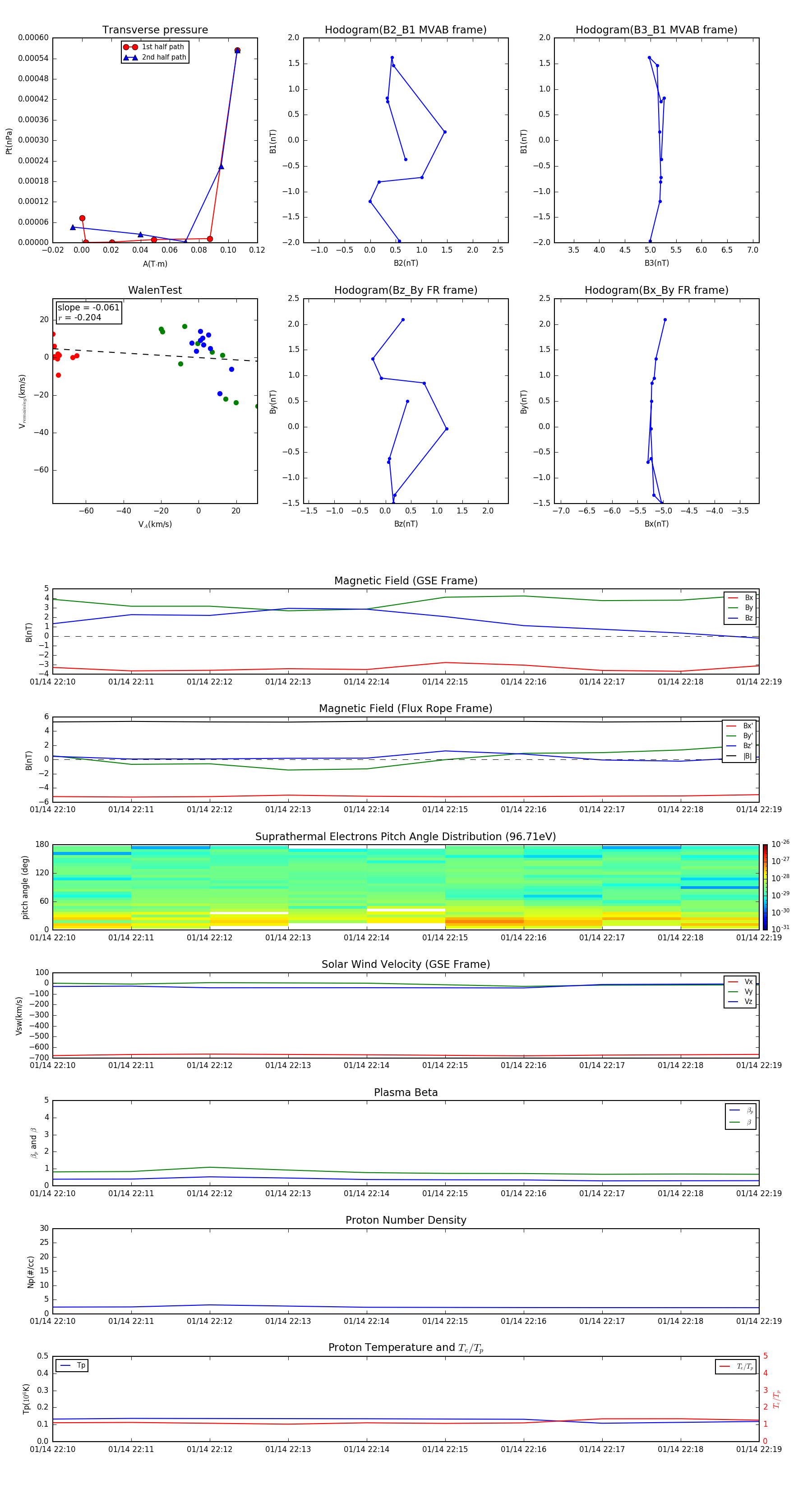
Task: Click the dashed fit line in WalenTest
Action: pyautogui.click(x=155, y=354)
